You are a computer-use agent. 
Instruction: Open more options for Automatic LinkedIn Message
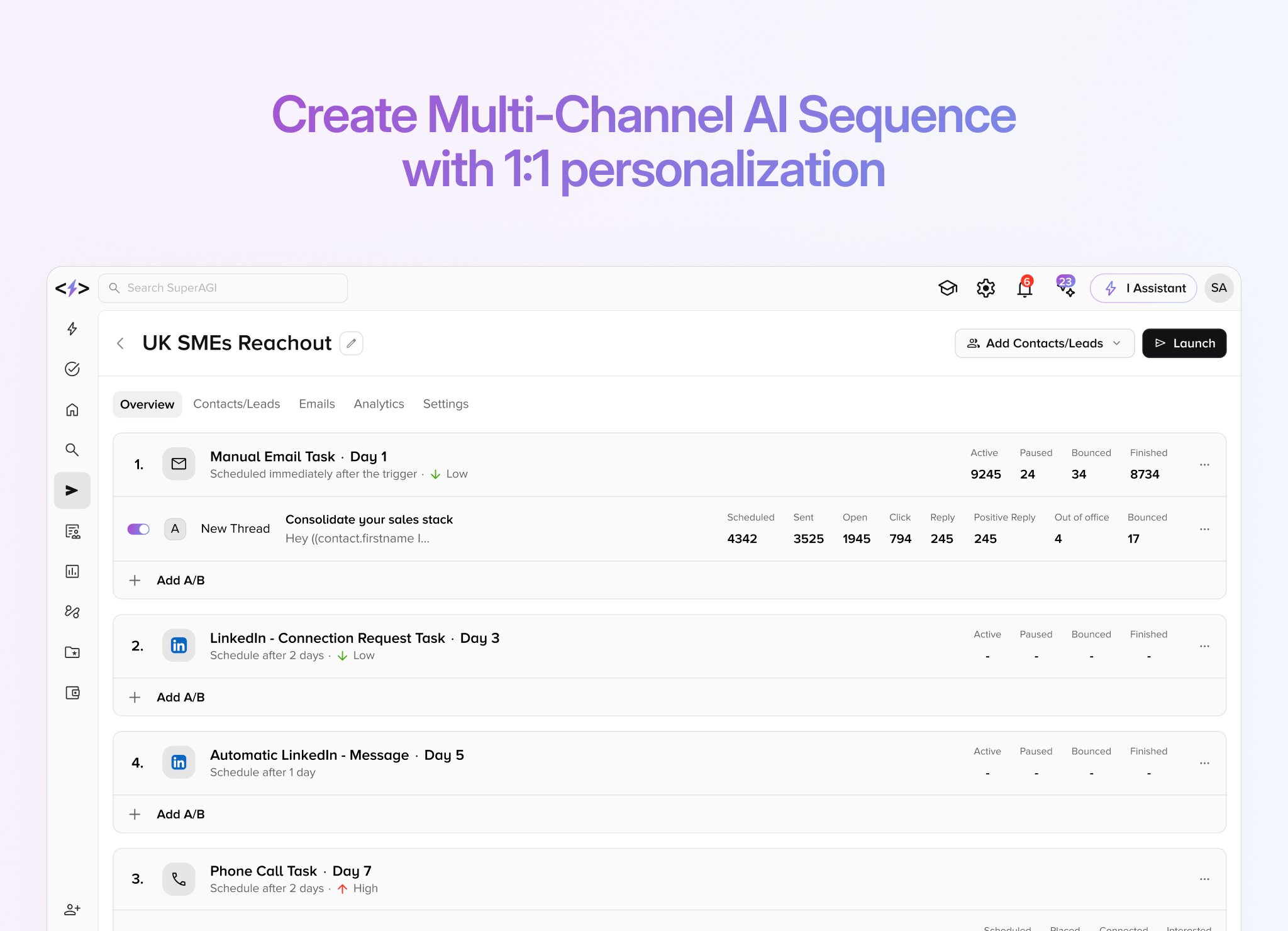tap(1204, 763)
